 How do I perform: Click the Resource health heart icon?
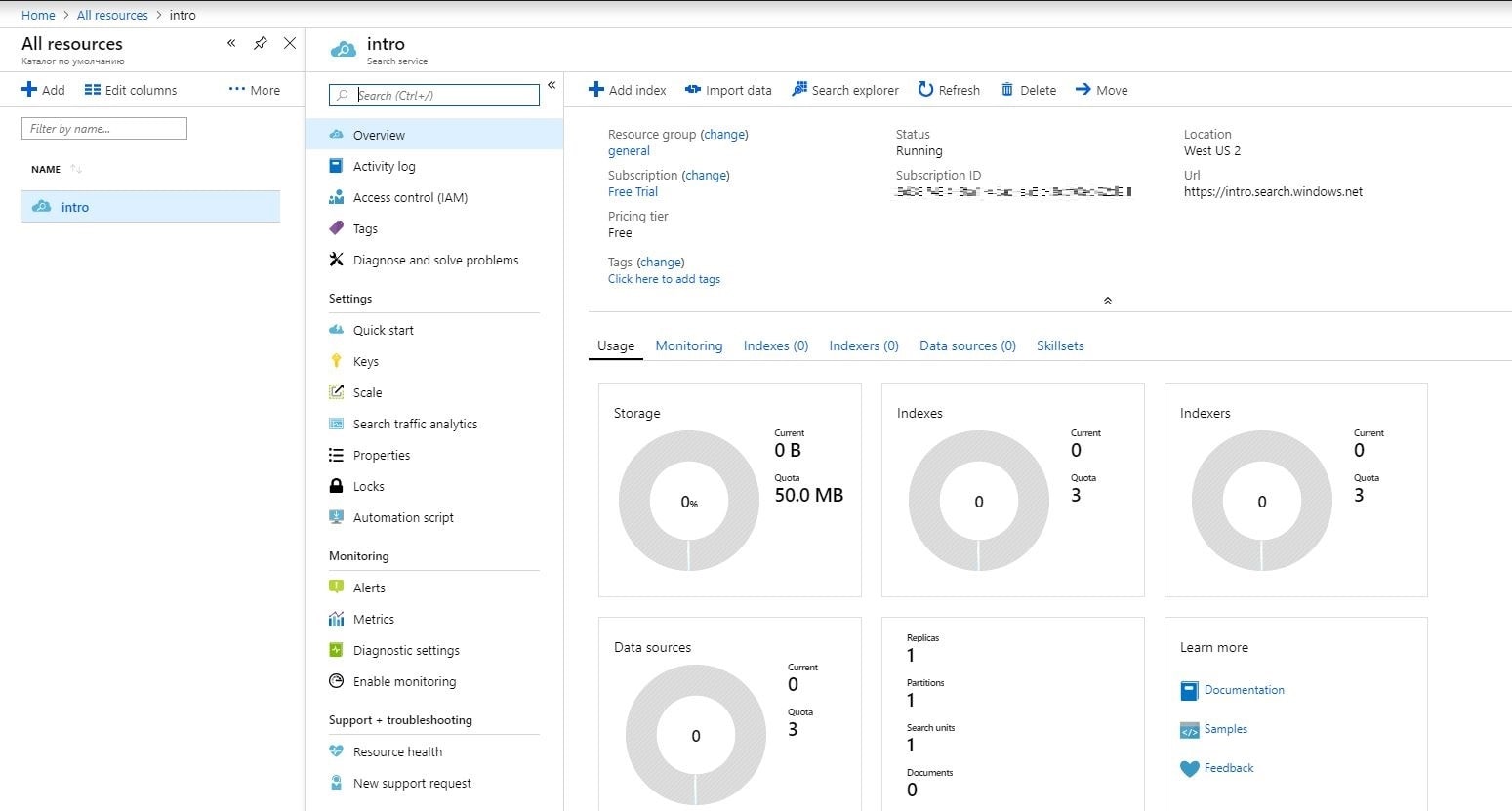pos(336,751)
